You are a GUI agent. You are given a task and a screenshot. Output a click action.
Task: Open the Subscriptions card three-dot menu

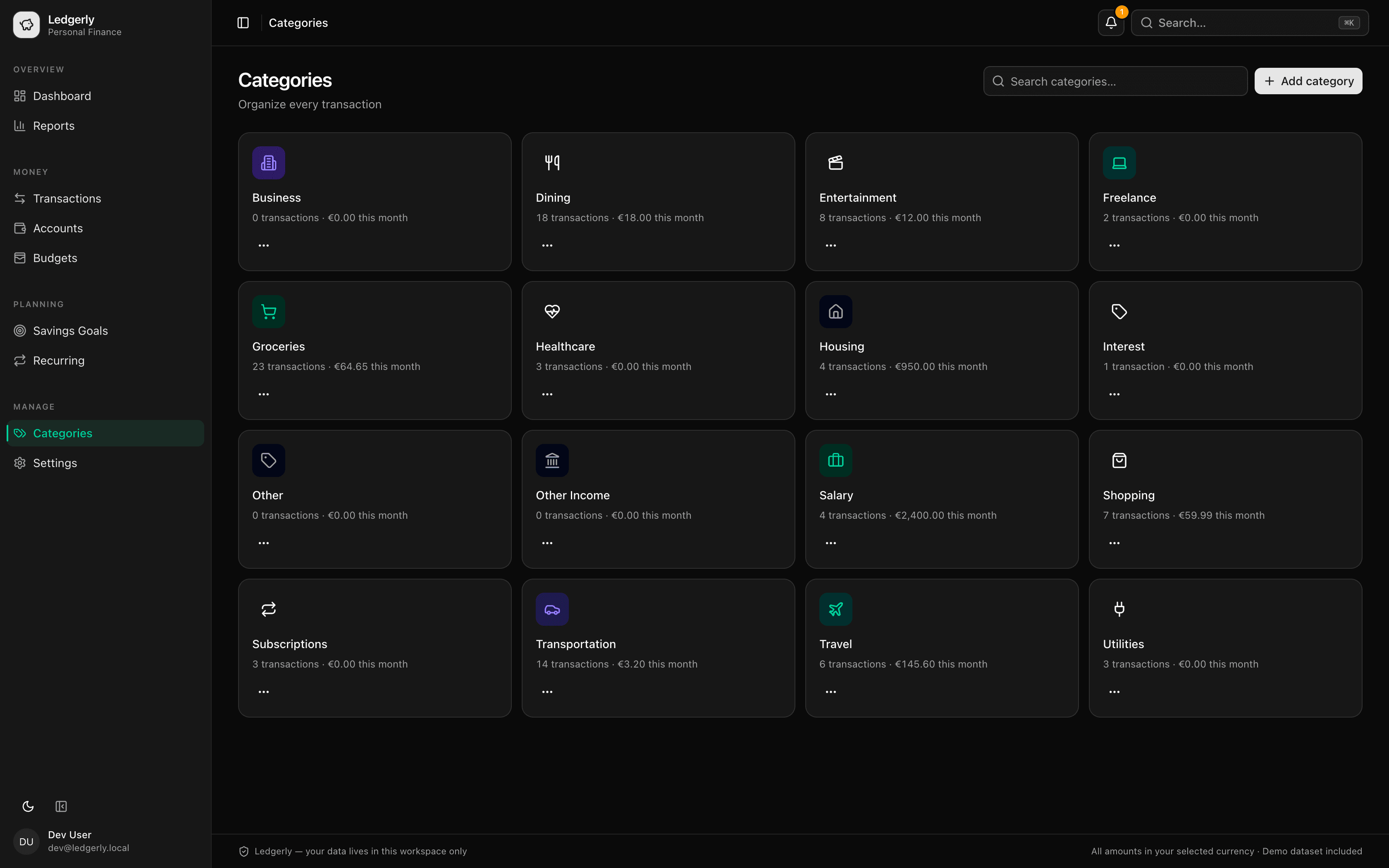click(263, 692)
